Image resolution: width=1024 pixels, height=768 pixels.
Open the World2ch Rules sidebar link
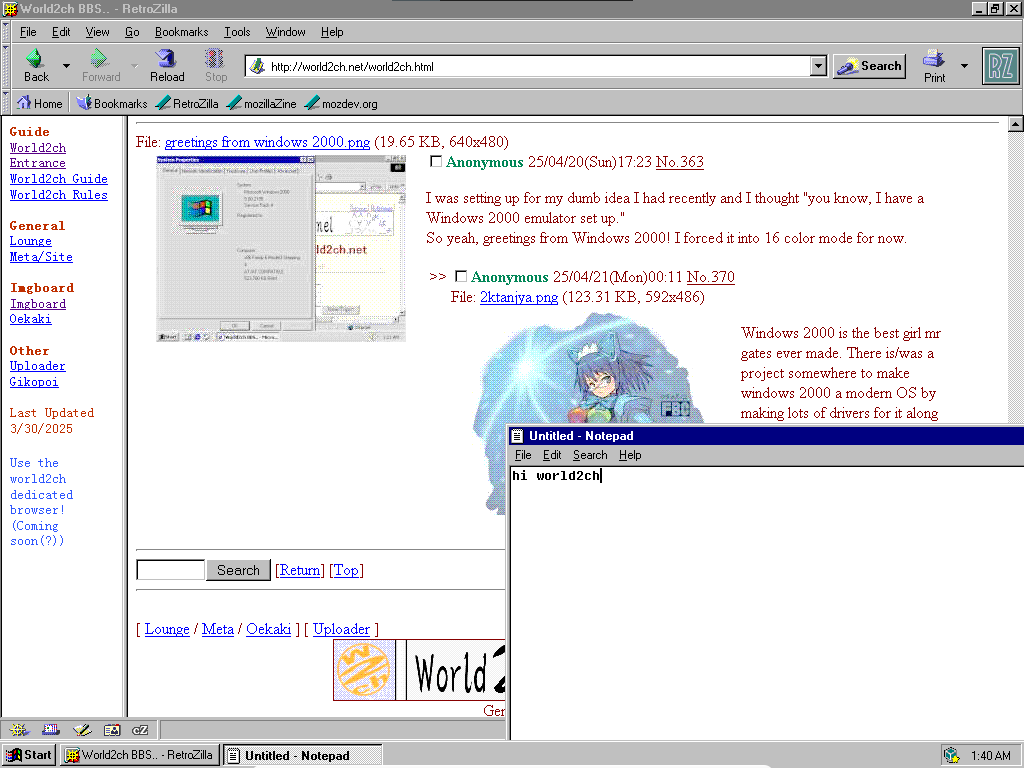(x=59, y=195)
